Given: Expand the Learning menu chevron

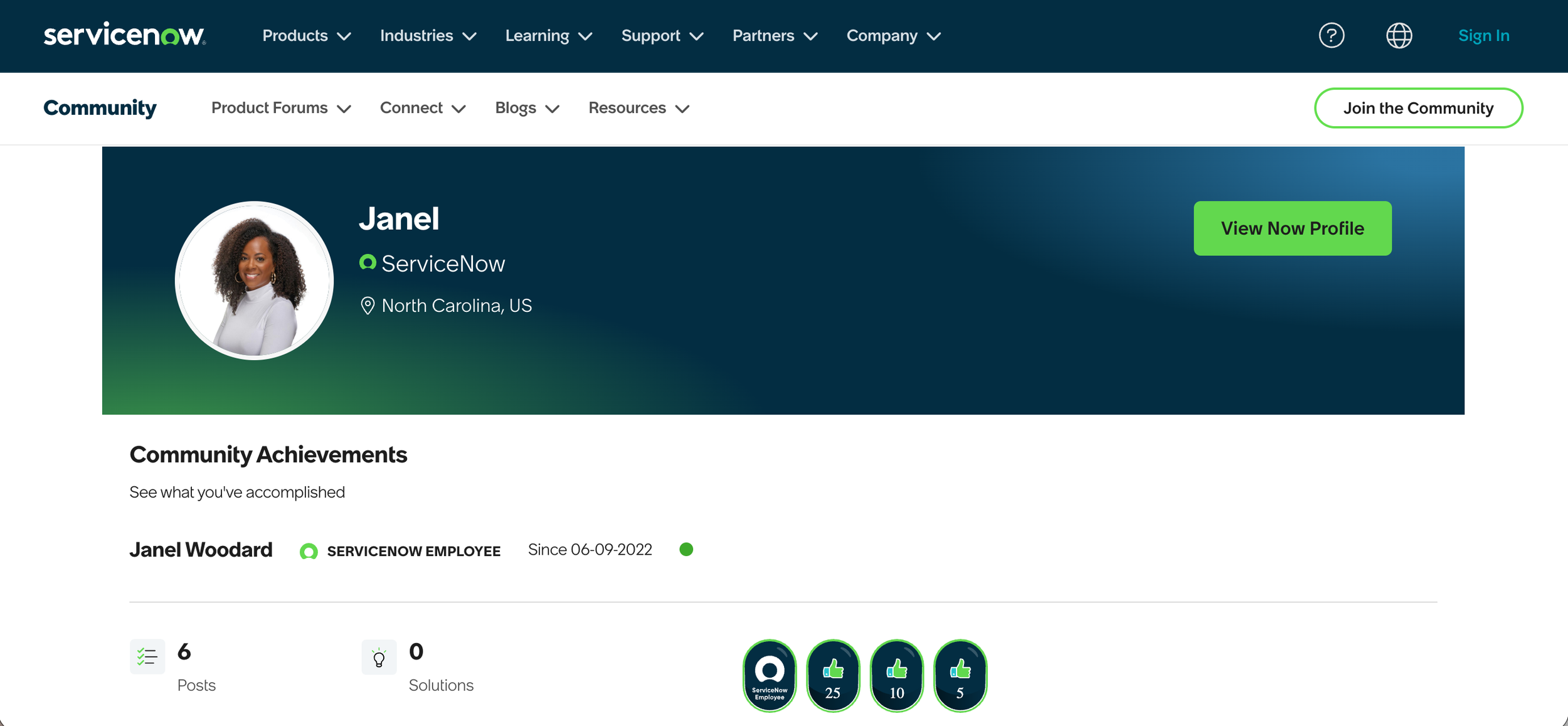Looking at the screenshot, I should tap(585, 36).
